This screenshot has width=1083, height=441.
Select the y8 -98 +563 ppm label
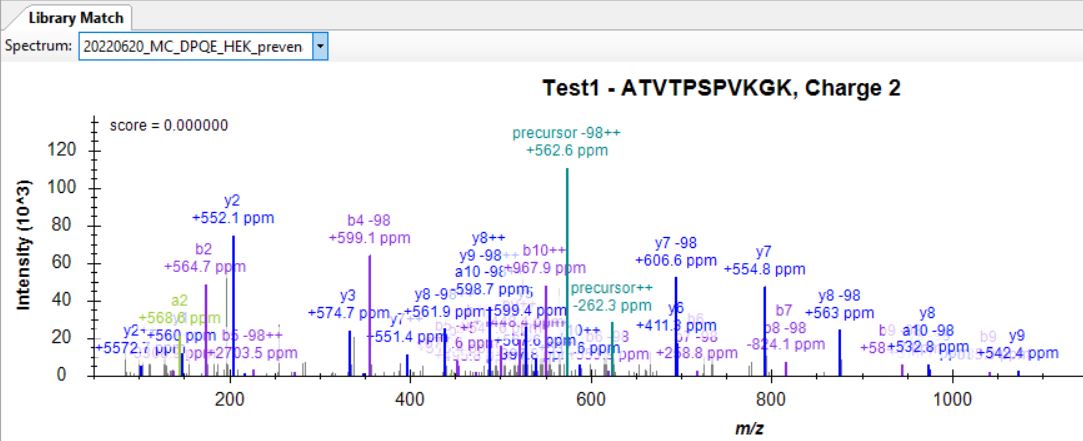[x=839, y=303]
